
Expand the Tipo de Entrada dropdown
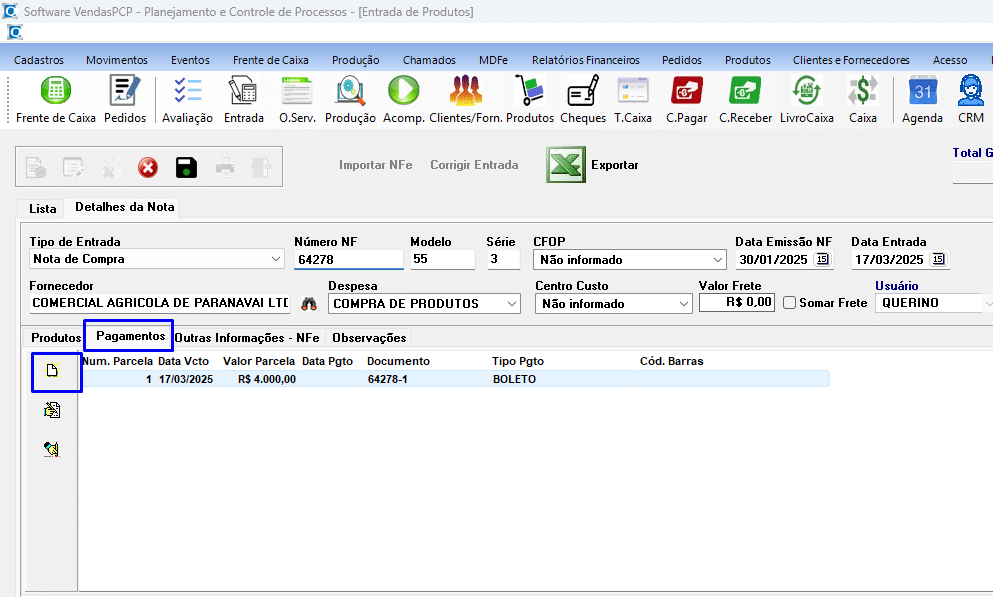click(x=276, y=260)
